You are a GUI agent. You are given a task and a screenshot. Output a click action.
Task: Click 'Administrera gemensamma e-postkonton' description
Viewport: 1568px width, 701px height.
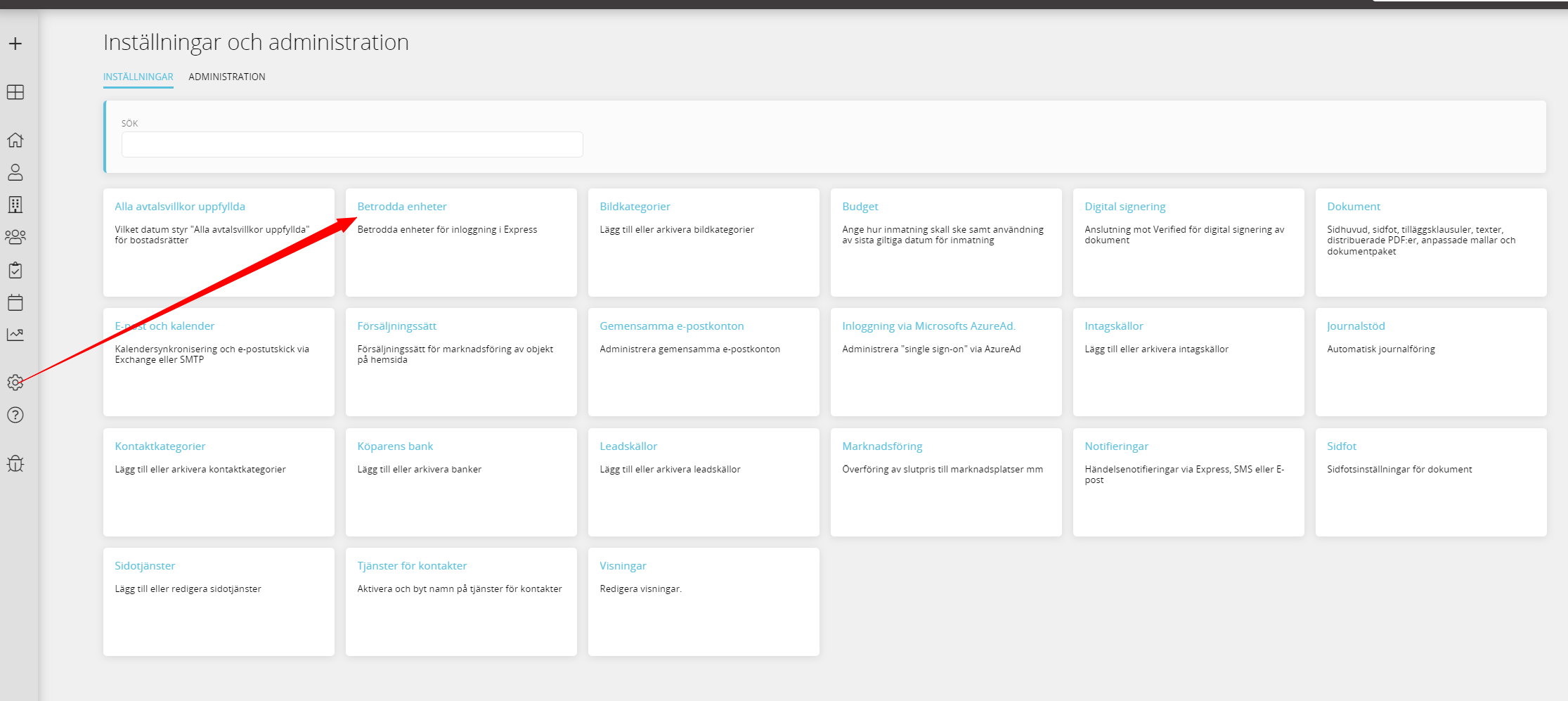(x=690, y=349)
